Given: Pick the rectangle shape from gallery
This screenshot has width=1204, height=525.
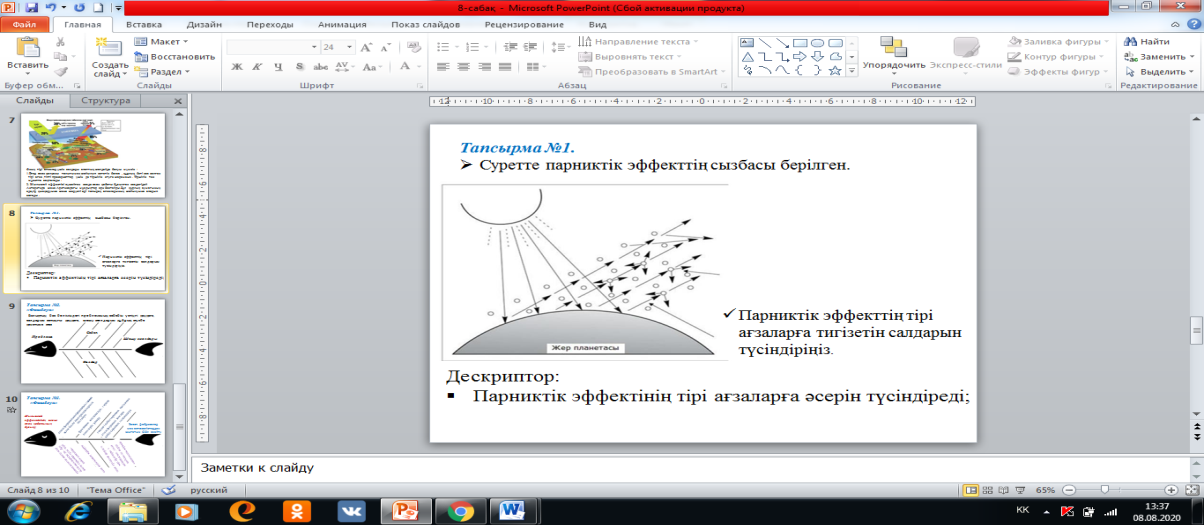Looking at the screenshot, I should pyautogui.click(x=799, y=42).
